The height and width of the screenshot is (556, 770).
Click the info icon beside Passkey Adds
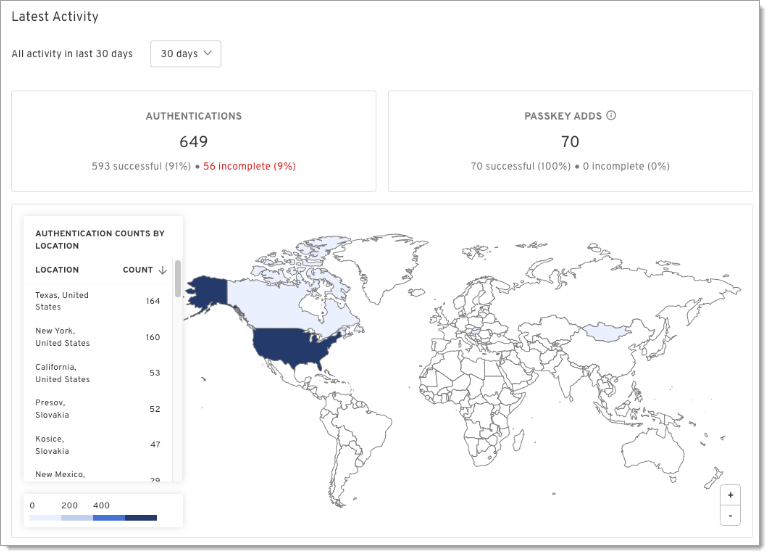click(611, 115)
